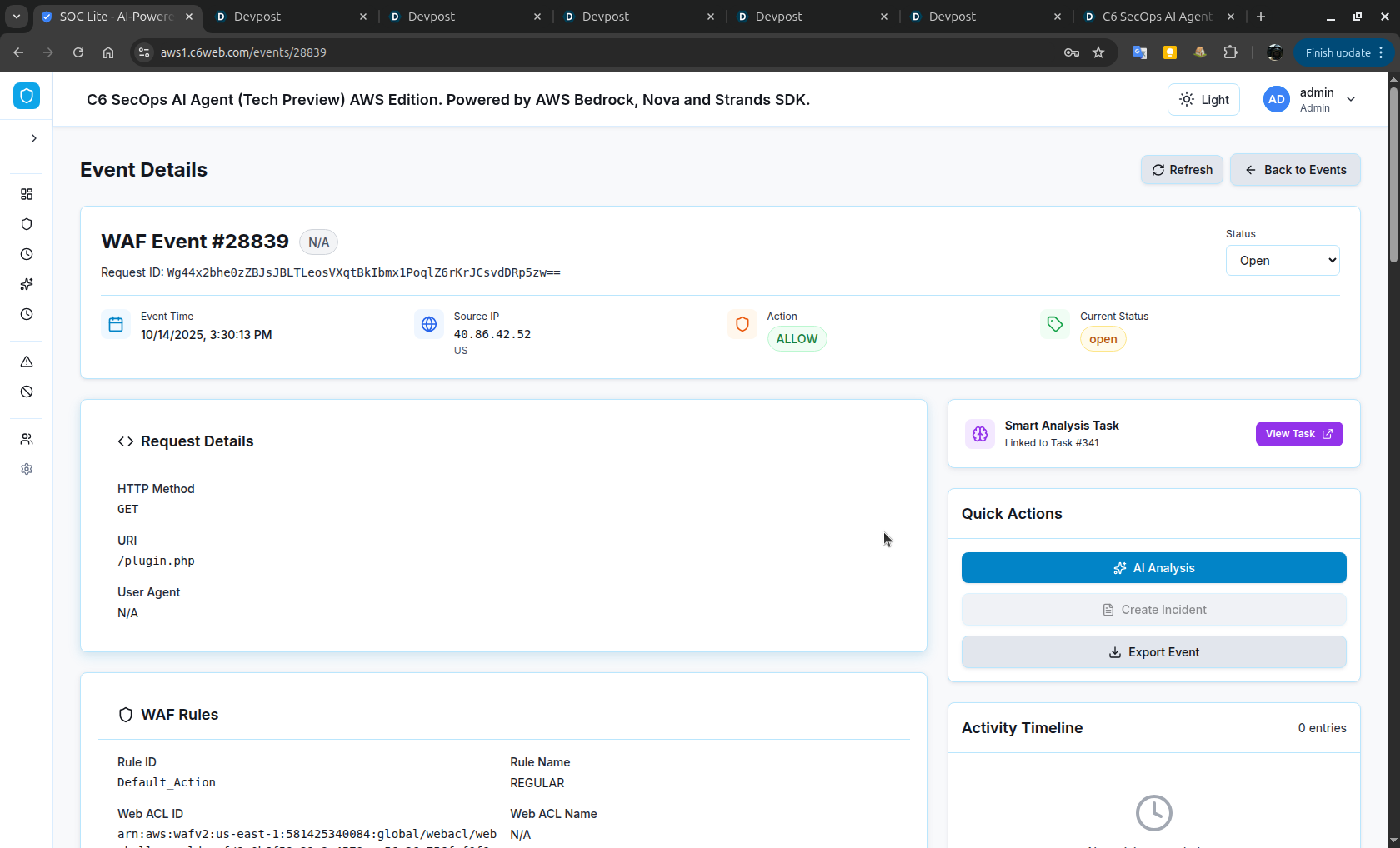Click the N/A badge next to event title
Screen dimensions: 1400x848
point(318,242)
